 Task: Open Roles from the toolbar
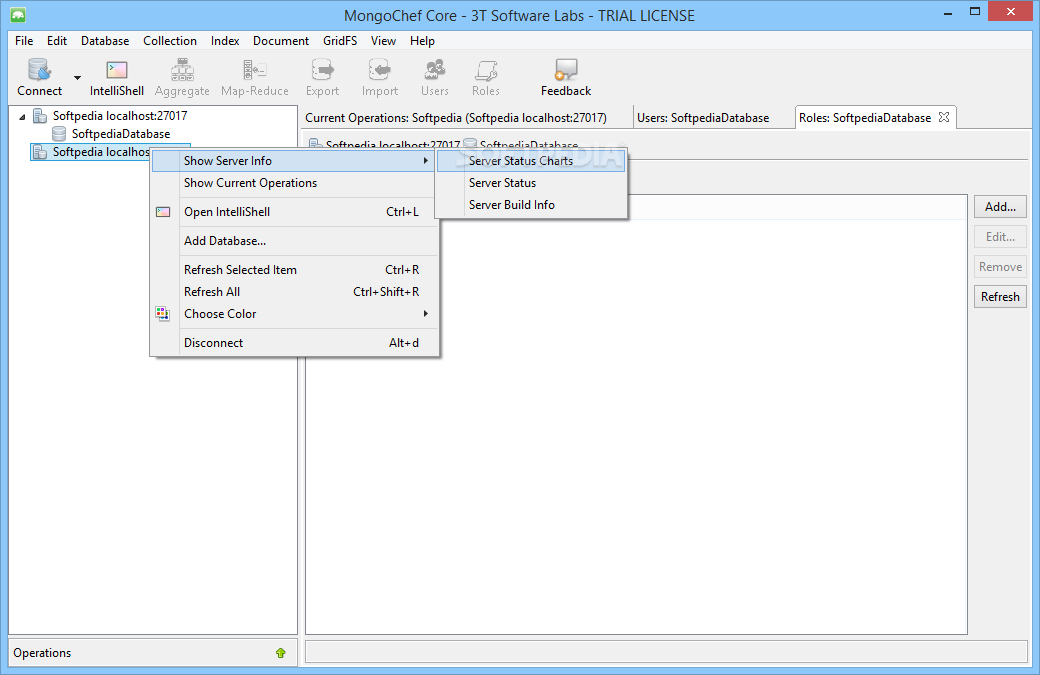[486, 77]
